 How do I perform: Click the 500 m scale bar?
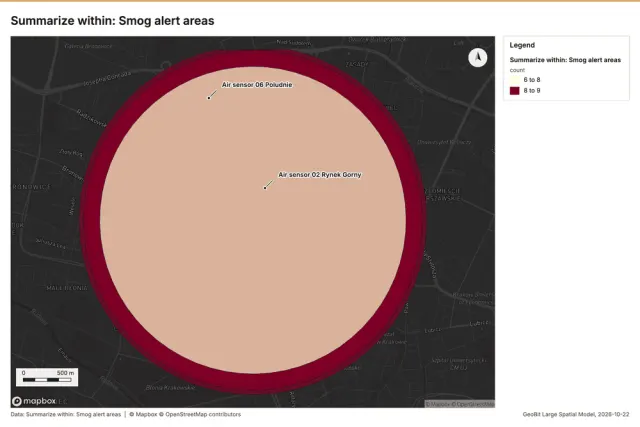click(47, 377)
